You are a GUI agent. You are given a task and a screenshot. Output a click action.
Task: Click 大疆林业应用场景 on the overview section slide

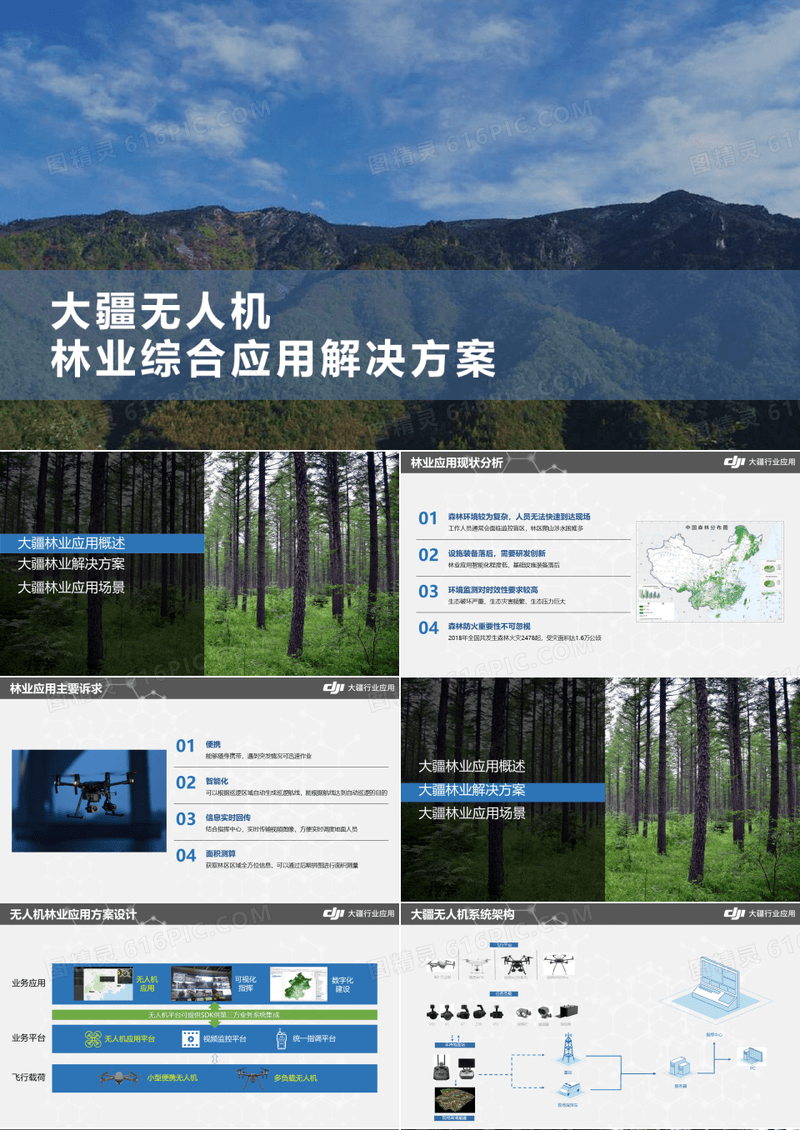click(x=71, y=587)
